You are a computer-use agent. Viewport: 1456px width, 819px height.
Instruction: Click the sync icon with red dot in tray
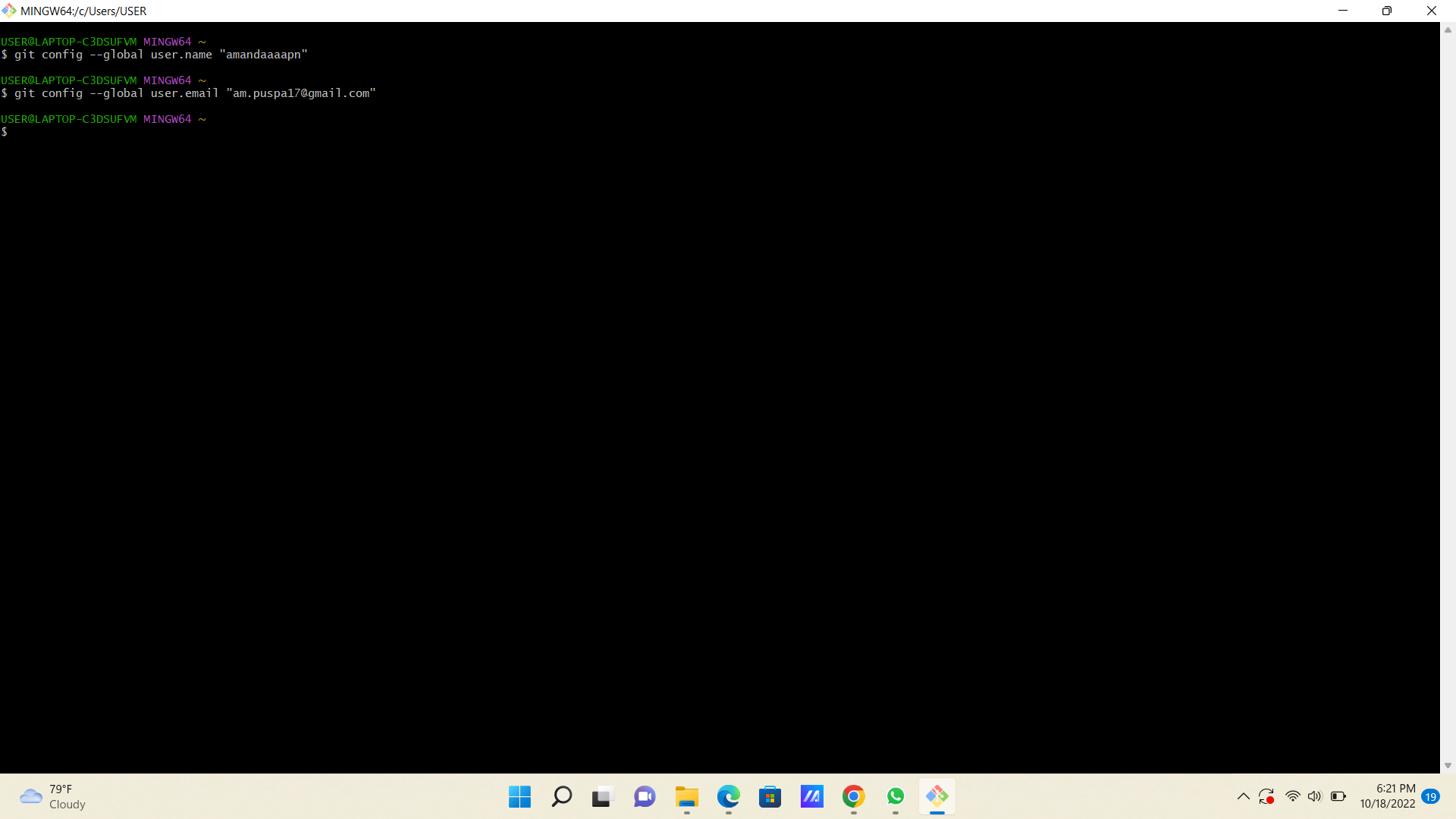click(1266, 796)
